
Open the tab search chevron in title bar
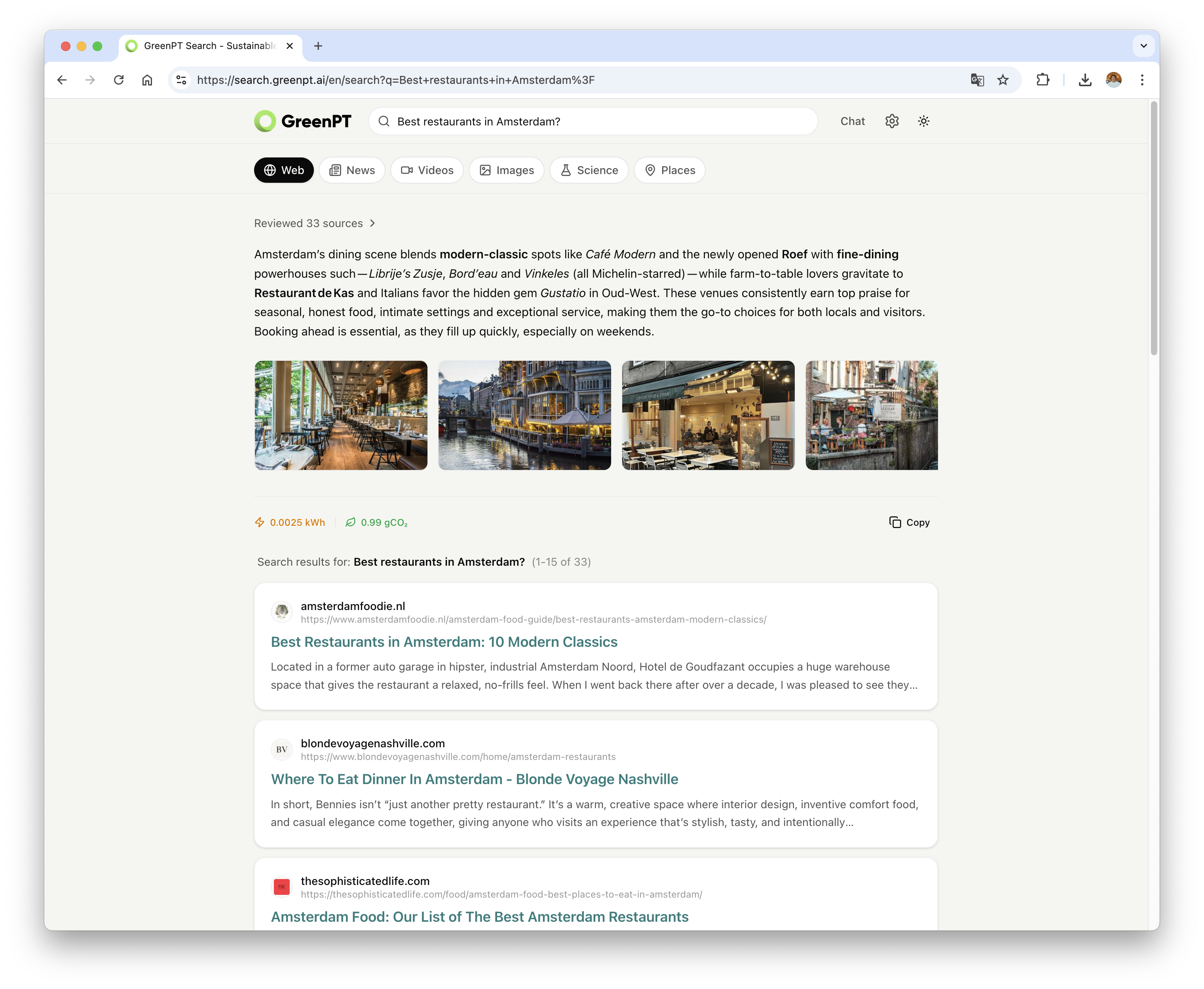[x=1143, y=46]
